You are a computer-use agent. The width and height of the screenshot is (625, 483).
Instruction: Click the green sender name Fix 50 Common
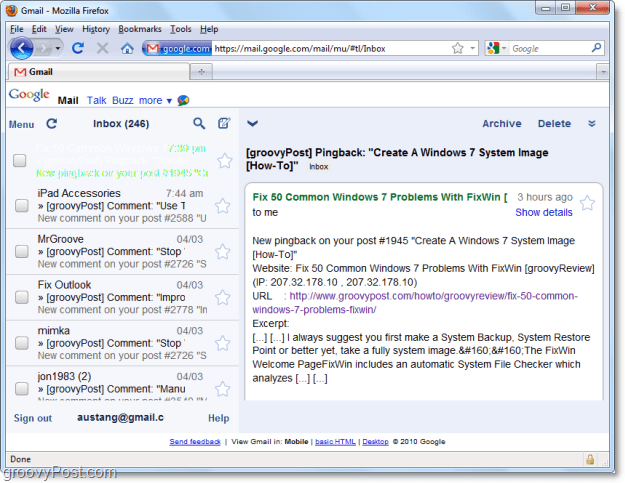point(380,197)
